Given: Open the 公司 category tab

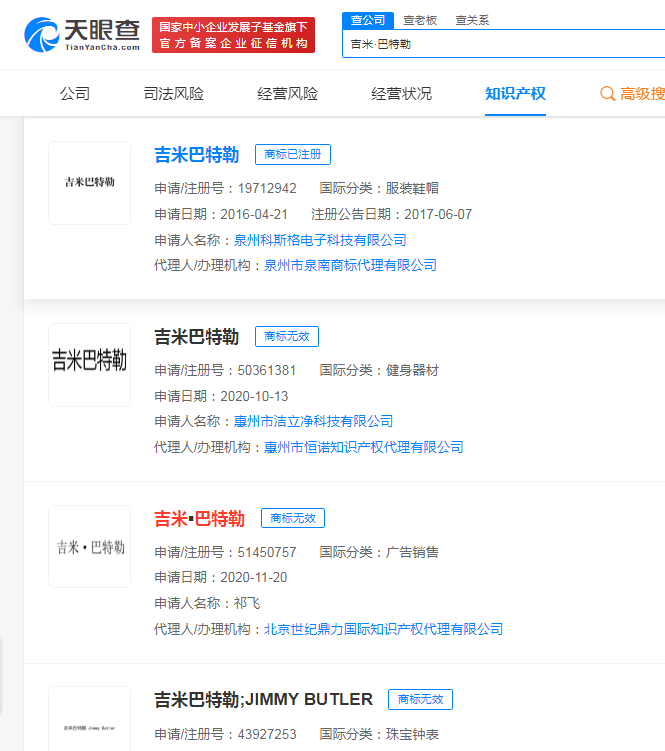Looking at the screenshot, I should (75, 93).
